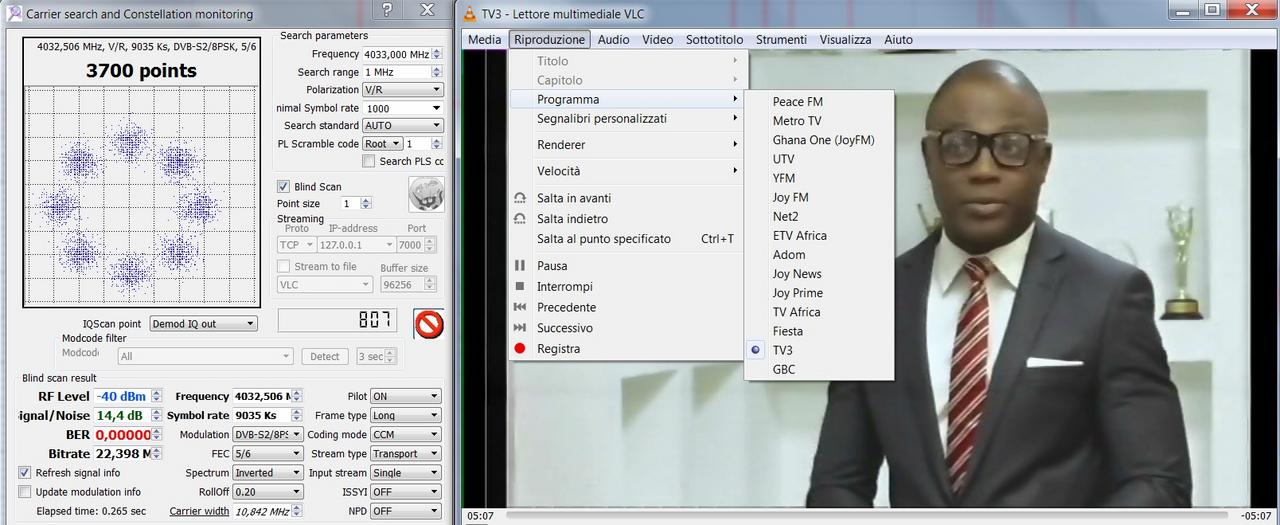
Task: Select the GBC program
Action: pos(819,370)
